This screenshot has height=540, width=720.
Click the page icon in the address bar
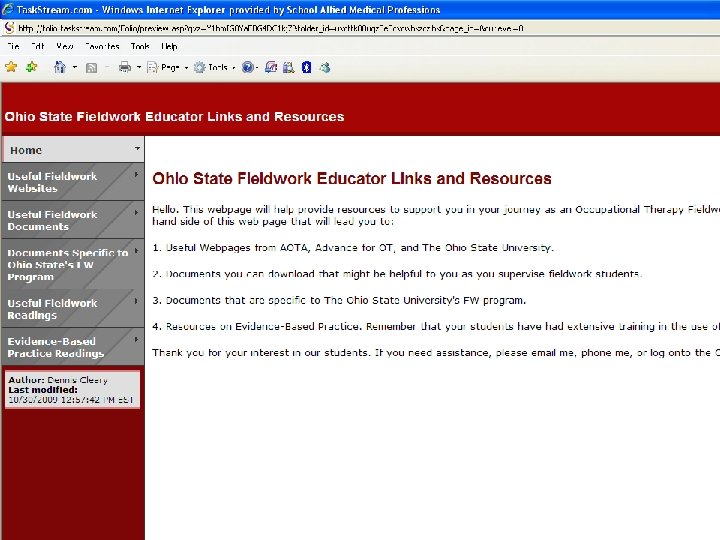point(9,28)
